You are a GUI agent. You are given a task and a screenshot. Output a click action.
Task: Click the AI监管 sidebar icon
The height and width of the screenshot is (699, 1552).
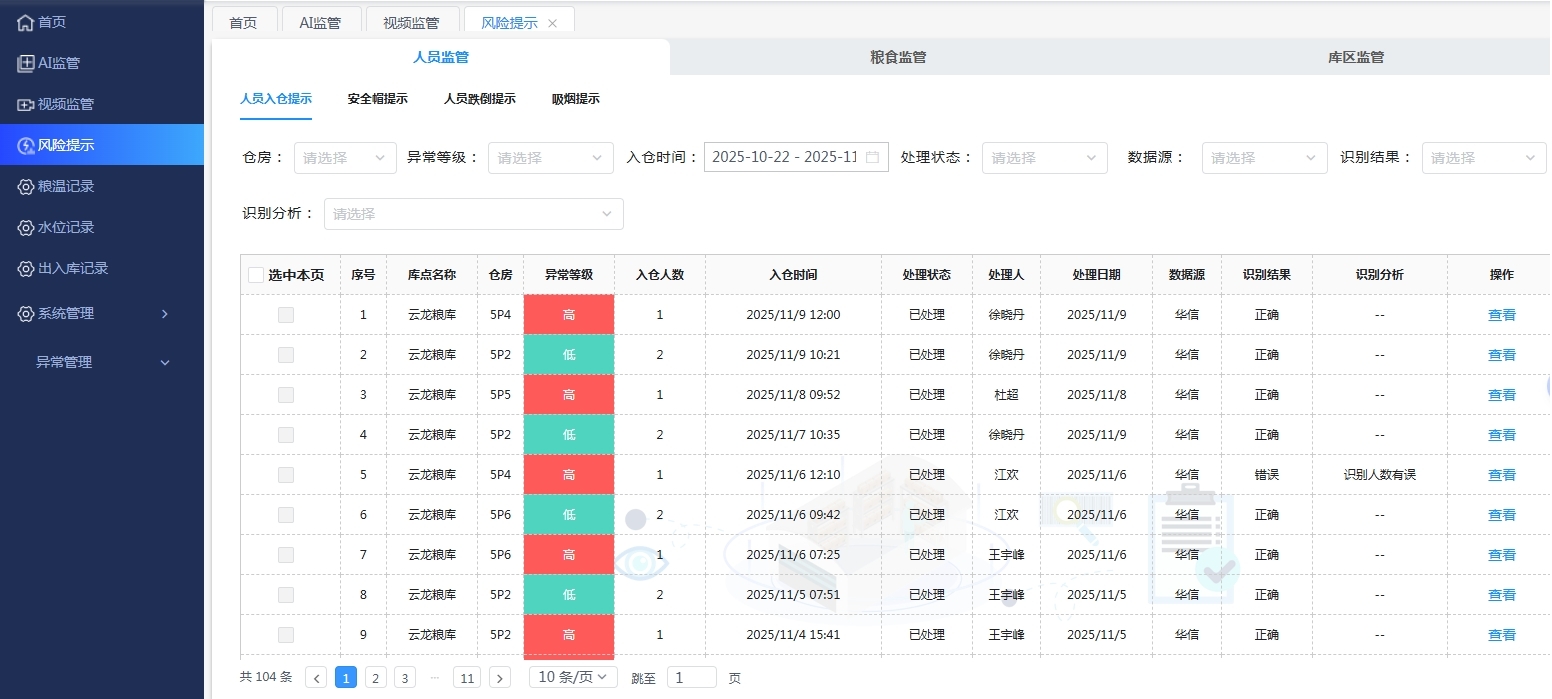[26, 63]
